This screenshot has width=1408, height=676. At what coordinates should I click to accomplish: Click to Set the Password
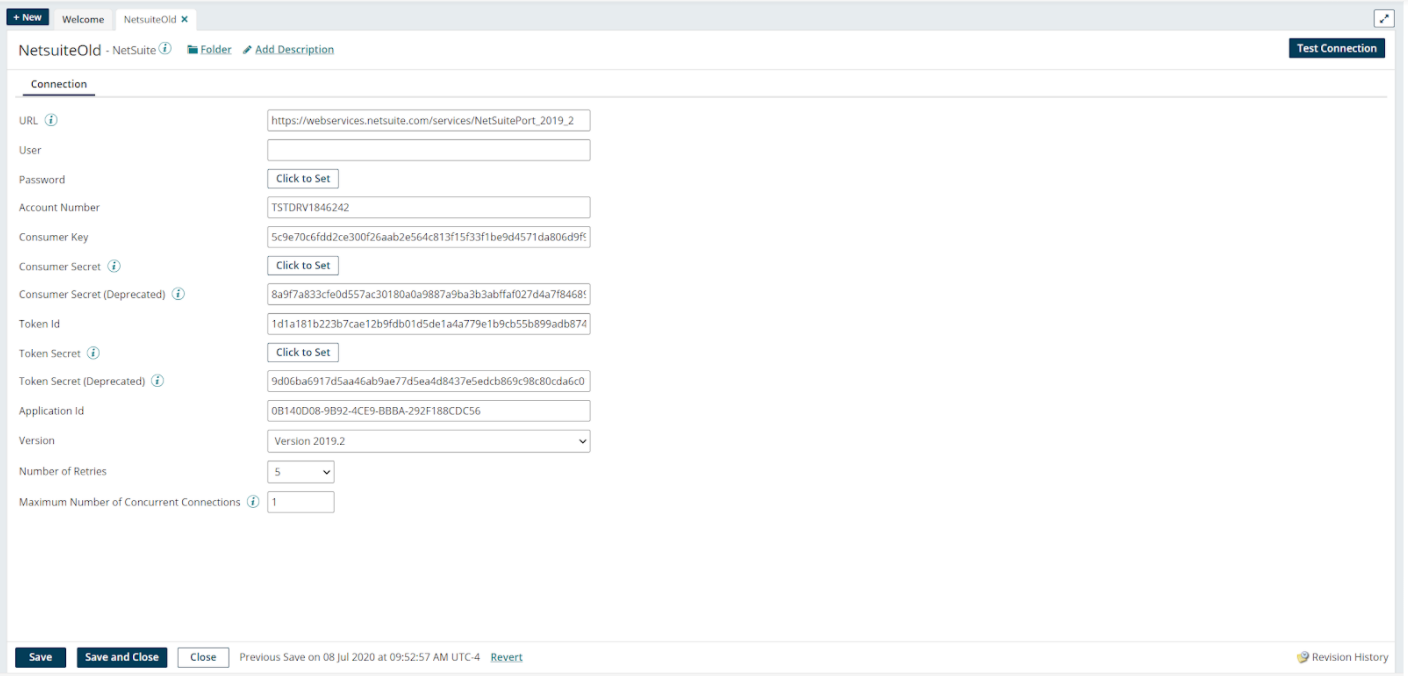302,178
